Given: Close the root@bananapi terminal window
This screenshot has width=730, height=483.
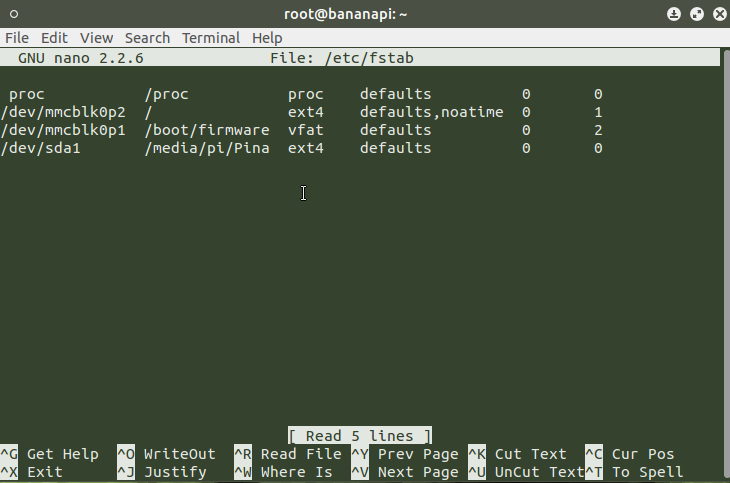Looking at the screenshot, I should (717, 14).
